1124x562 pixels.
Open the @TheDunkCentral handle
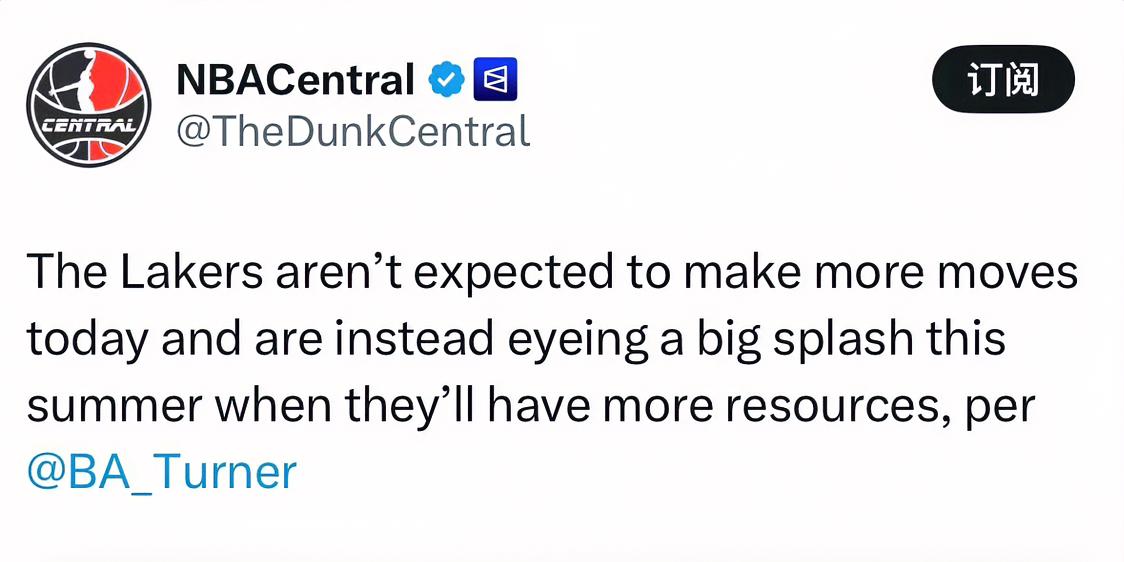(352, 131)
